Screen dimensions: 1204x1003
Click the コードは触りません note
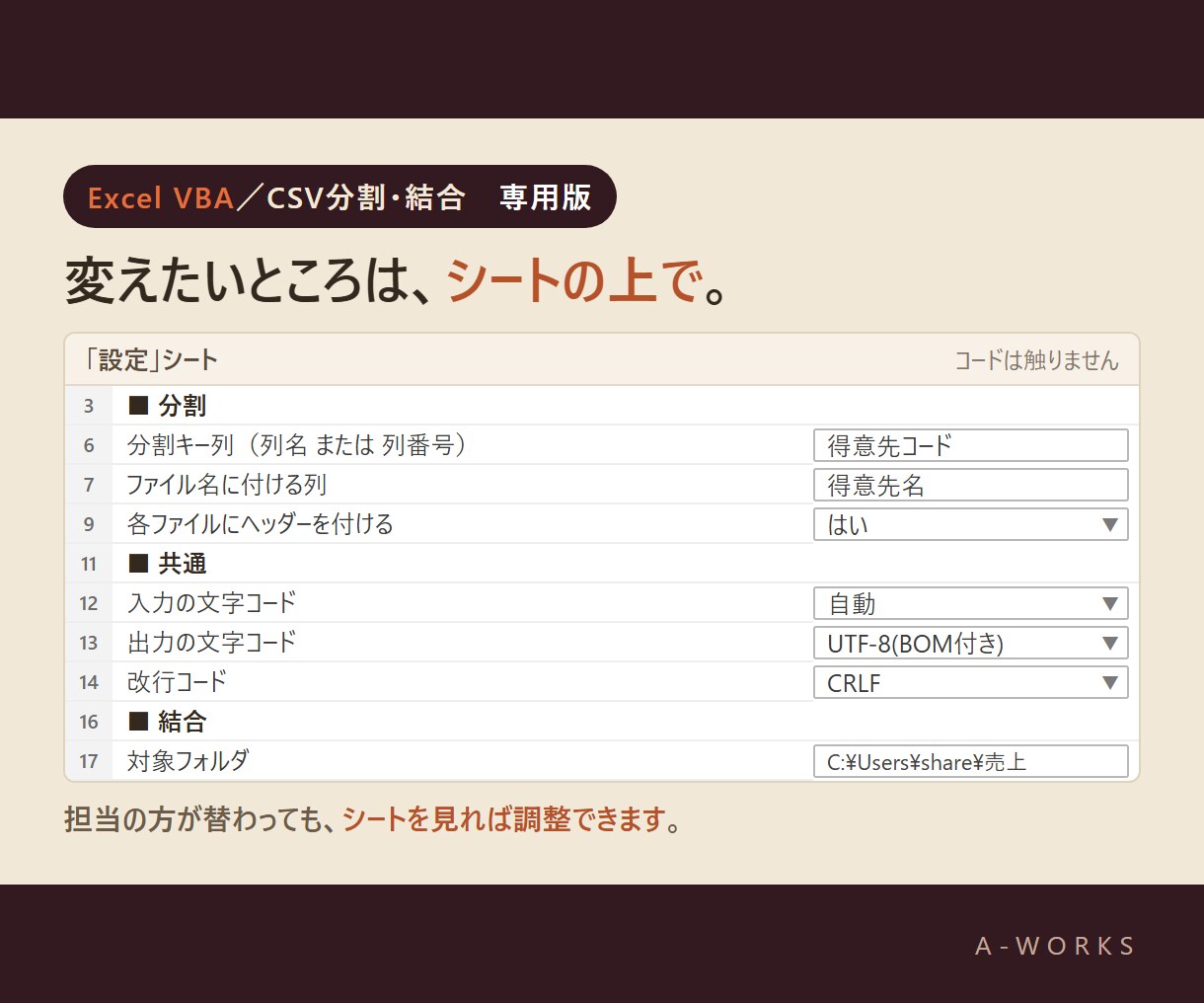(1036, 360)
